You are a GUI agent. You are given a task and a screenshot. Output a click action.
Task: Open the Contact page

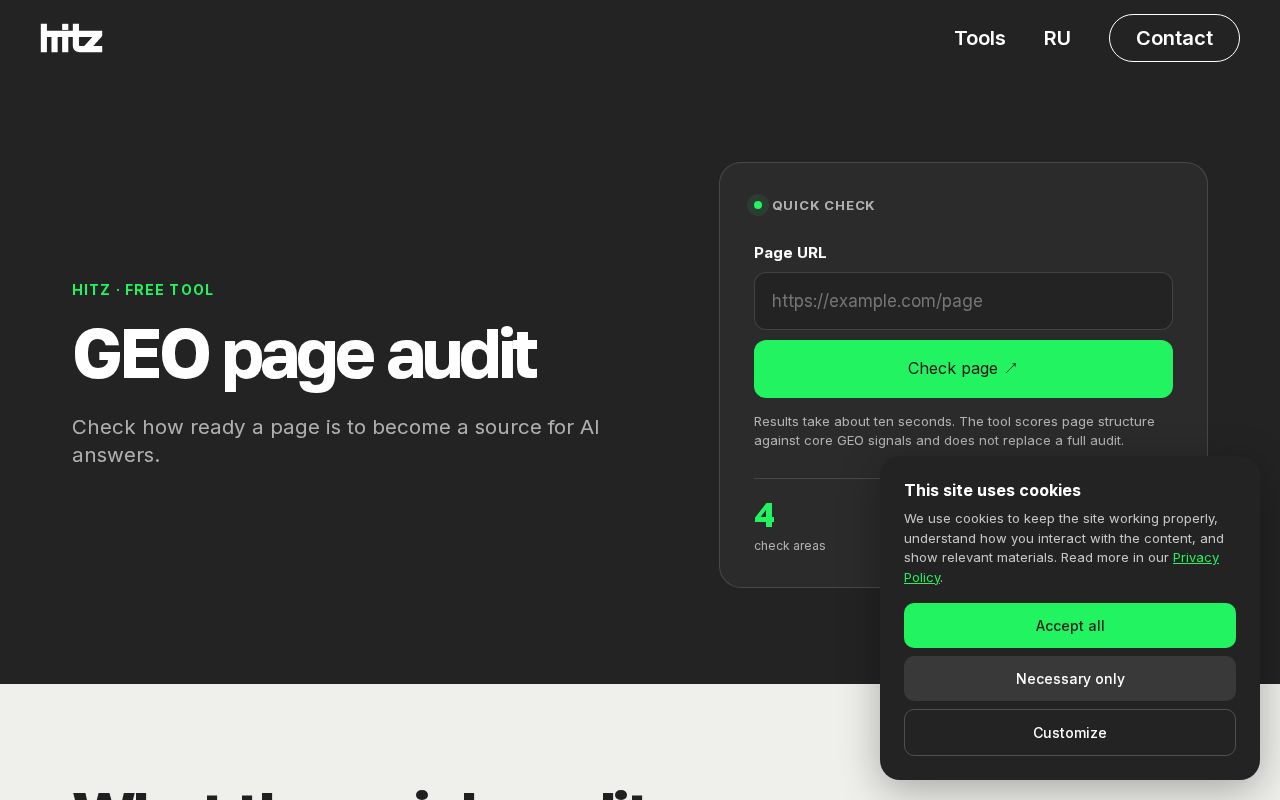[x=1174, y=38]
